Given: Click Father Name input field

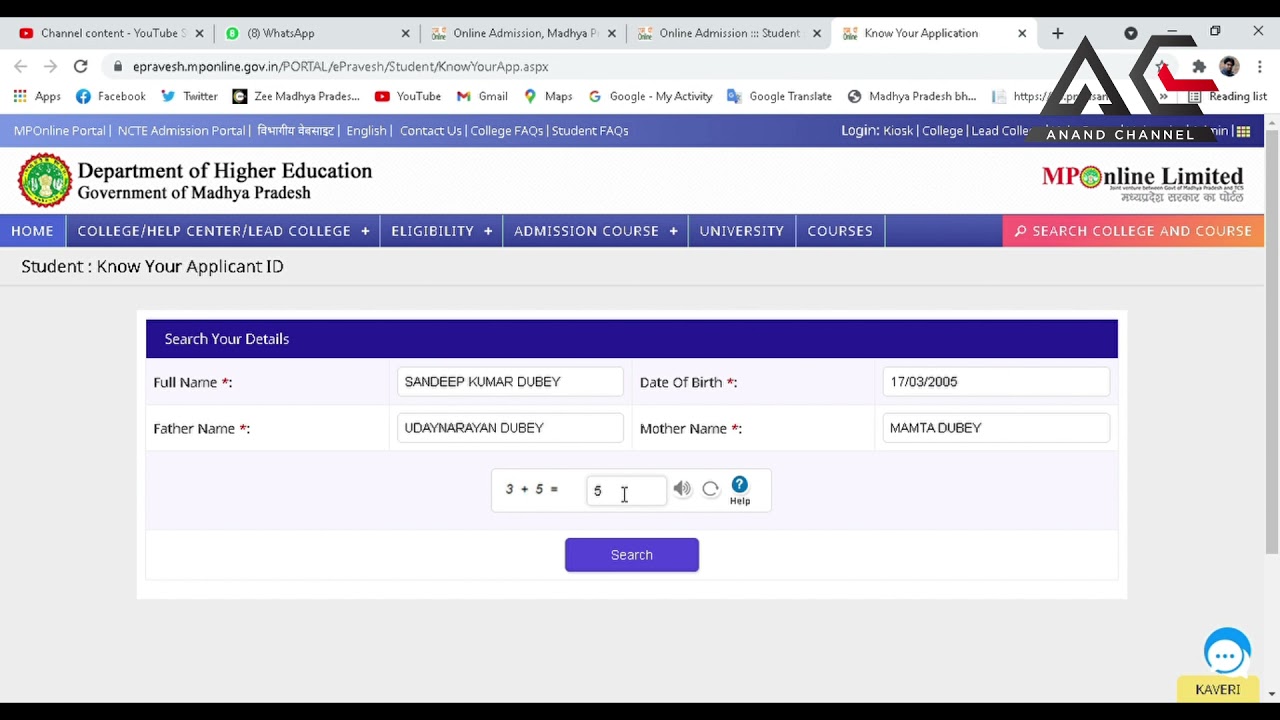Looking at the screenshot, I should tap(510, 428).
